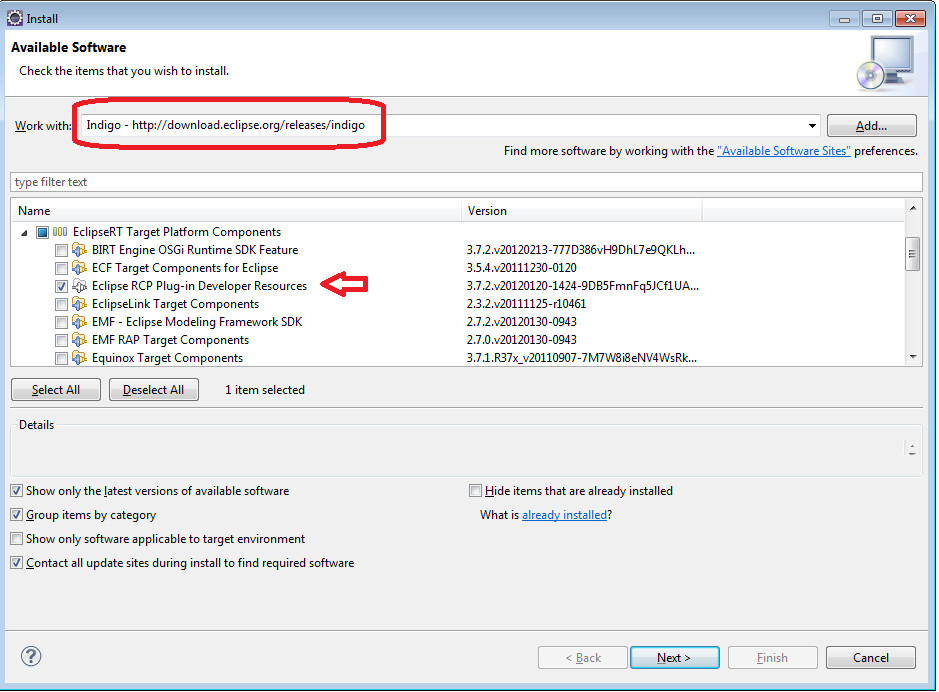Click the computer and CD install wizard image
This screenshot has height=692, width=939.
point(886,63)
